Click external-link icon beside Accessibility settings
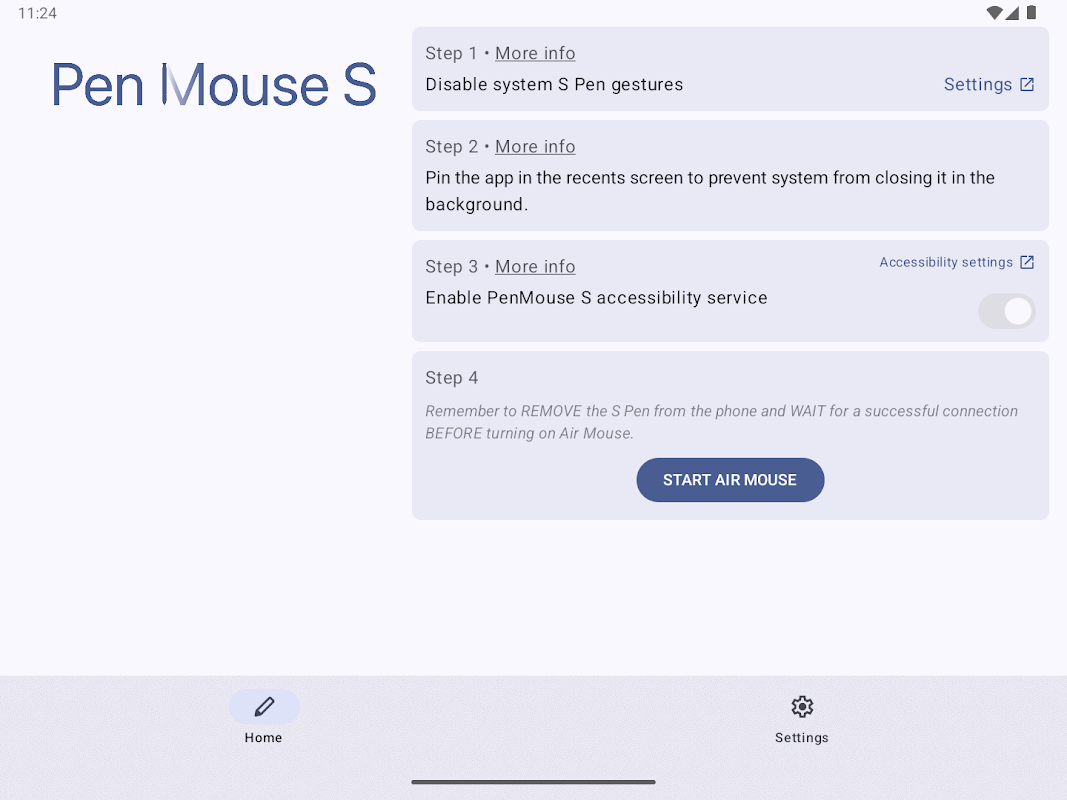The height and width of the screenshot is (800, 1067). tap(1027, 263)
